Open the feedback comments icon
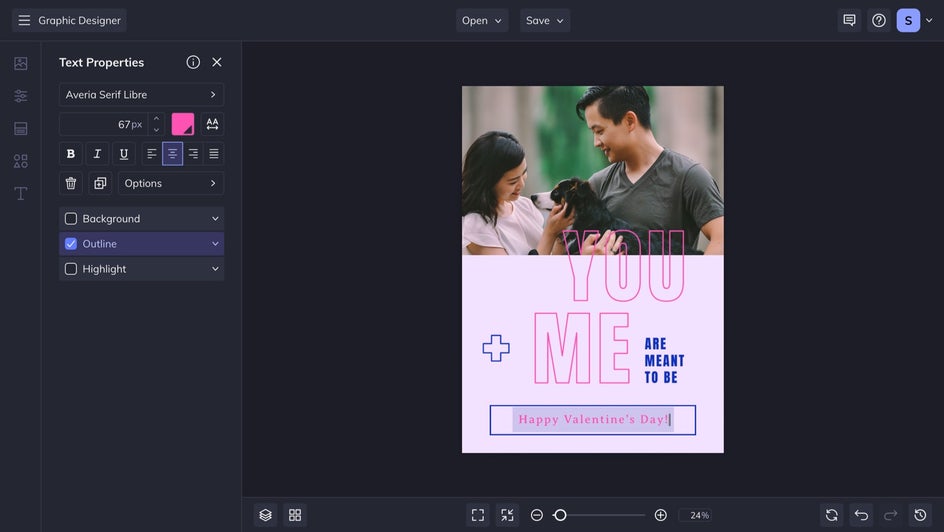This screenshot has width=944, height=532. coord(849,20)
